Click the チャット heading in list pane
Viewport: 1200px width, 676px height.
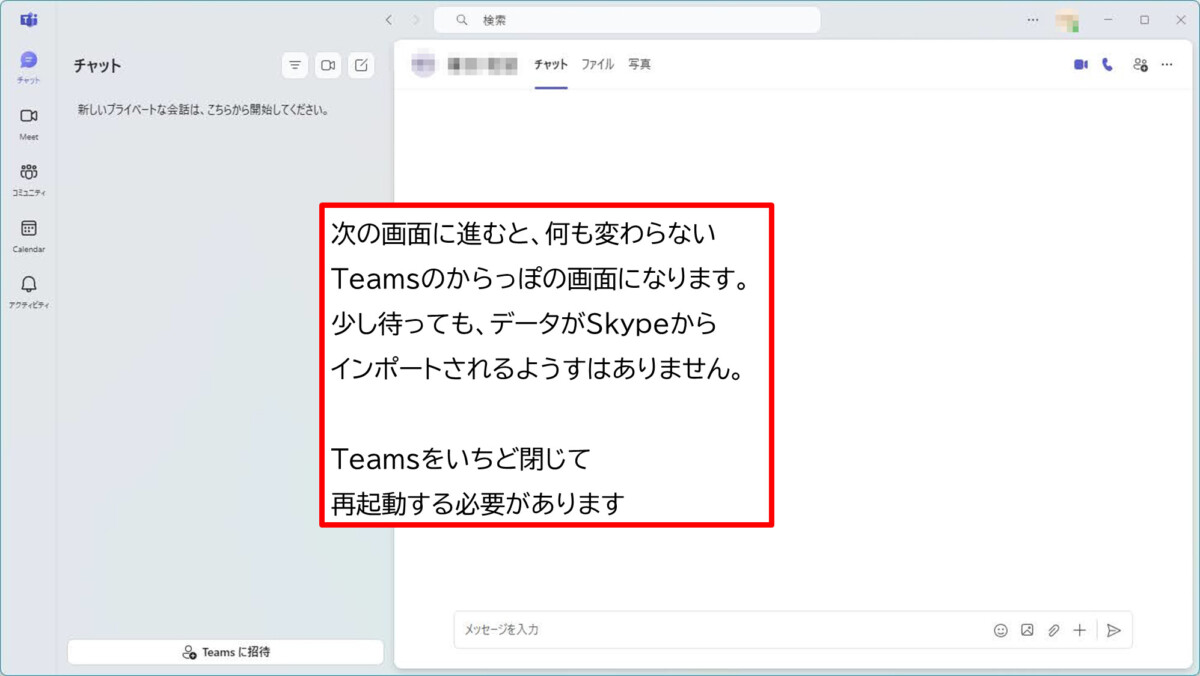pos(97,66)
